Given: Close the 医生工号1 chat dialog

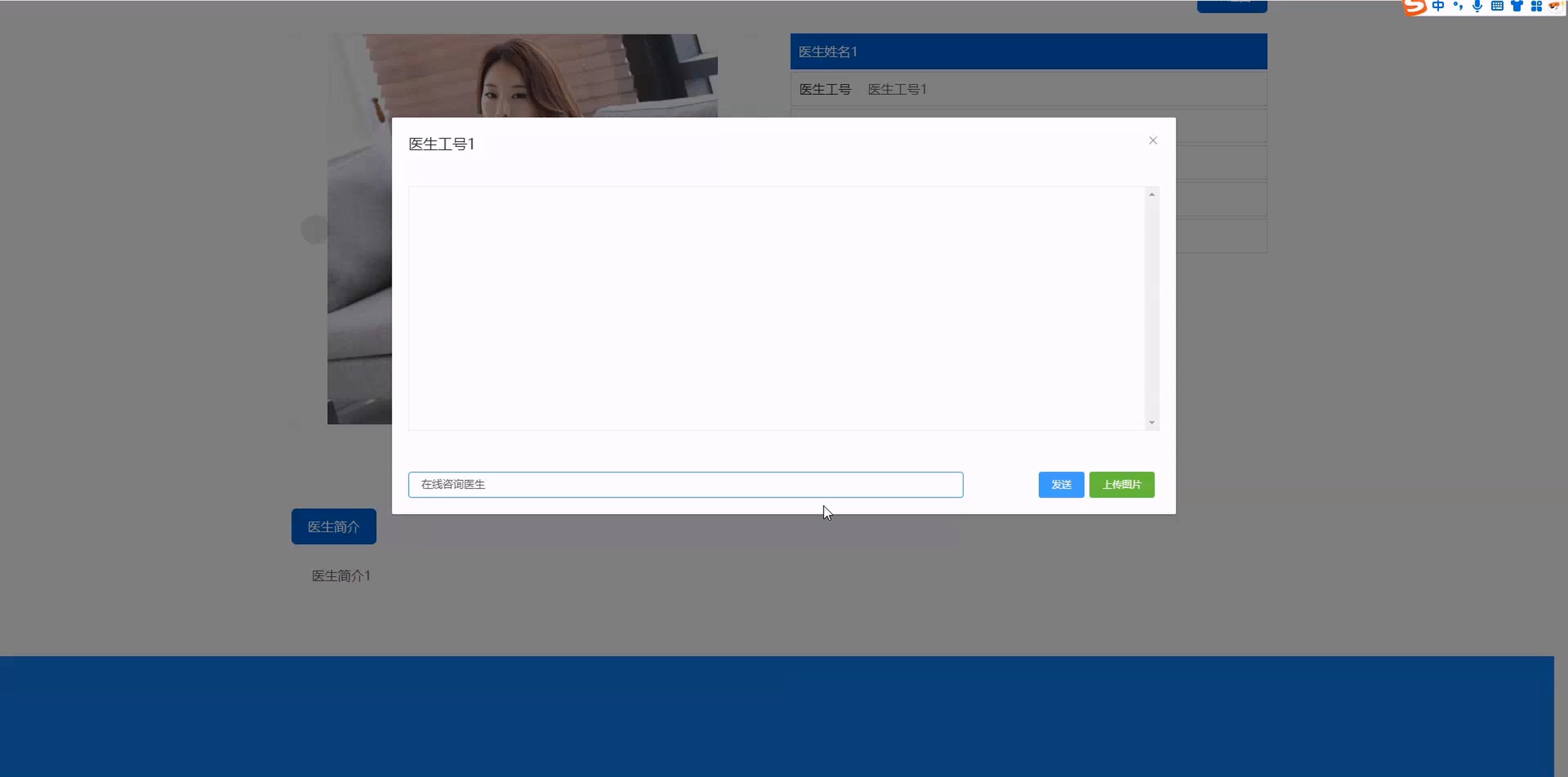Looking at the screenshot, I should click(1153, 140).
